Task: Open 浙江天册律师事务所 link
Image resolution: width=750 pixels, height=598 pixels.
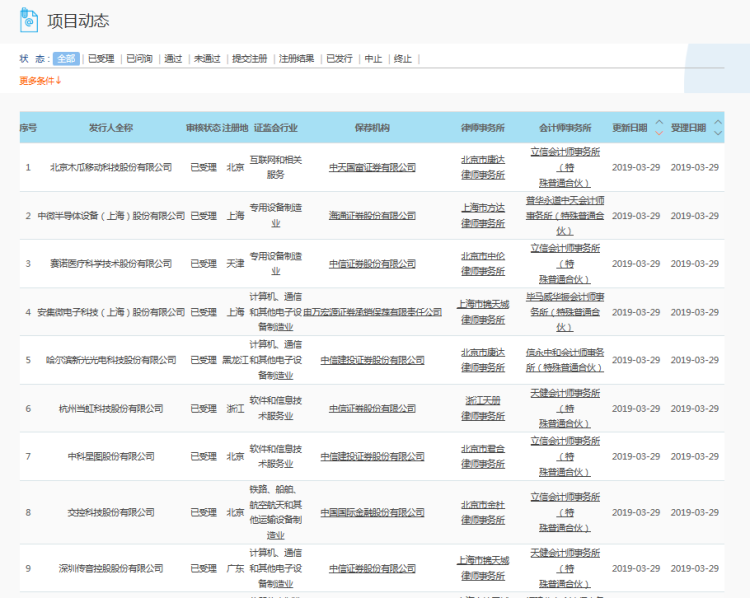Action: [x=484, y=408]
